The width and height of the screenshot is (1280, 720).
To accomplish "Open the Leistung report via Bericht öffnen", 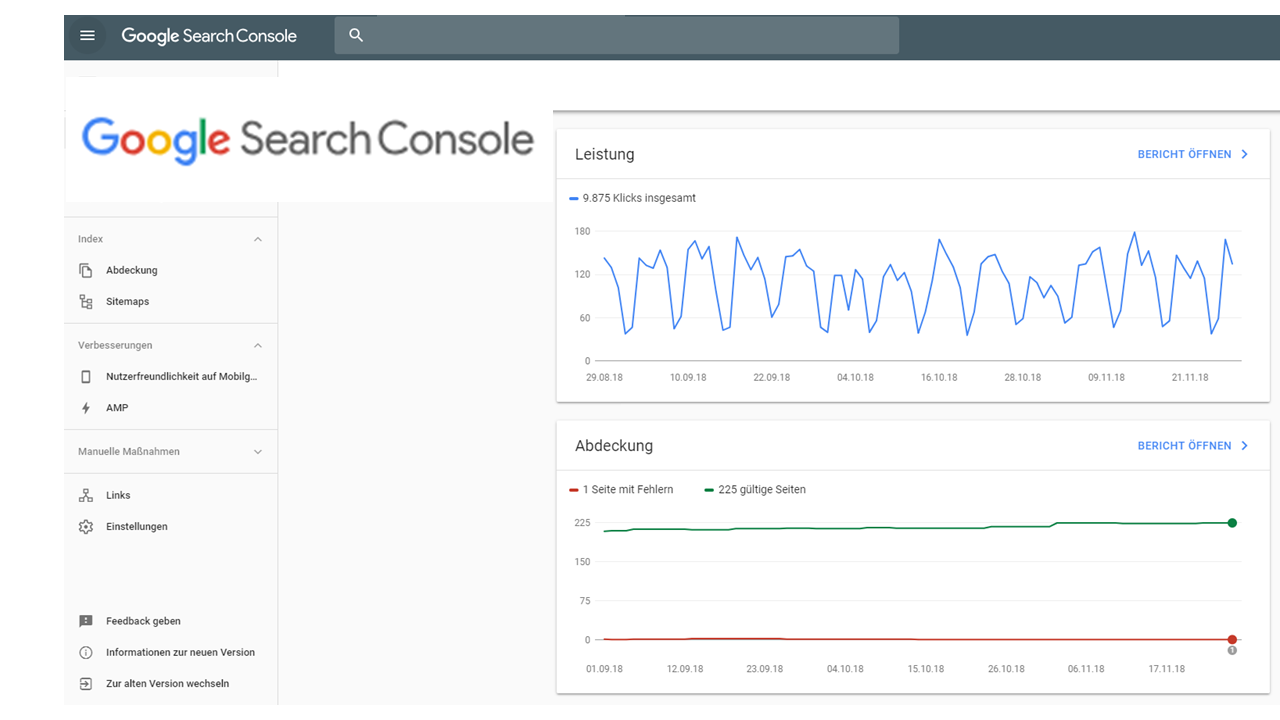I will pos(1184,155).
